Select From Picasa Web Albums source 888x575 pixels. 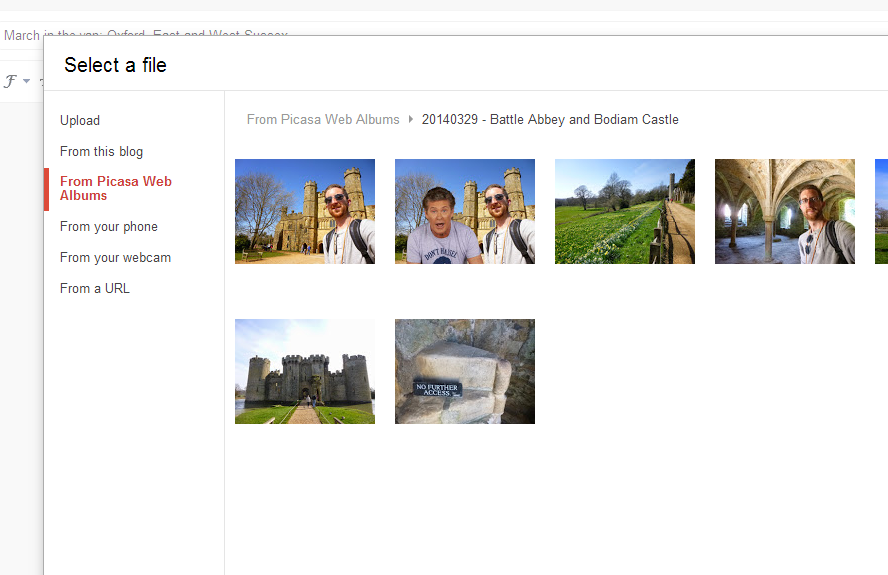pos(116,188)
